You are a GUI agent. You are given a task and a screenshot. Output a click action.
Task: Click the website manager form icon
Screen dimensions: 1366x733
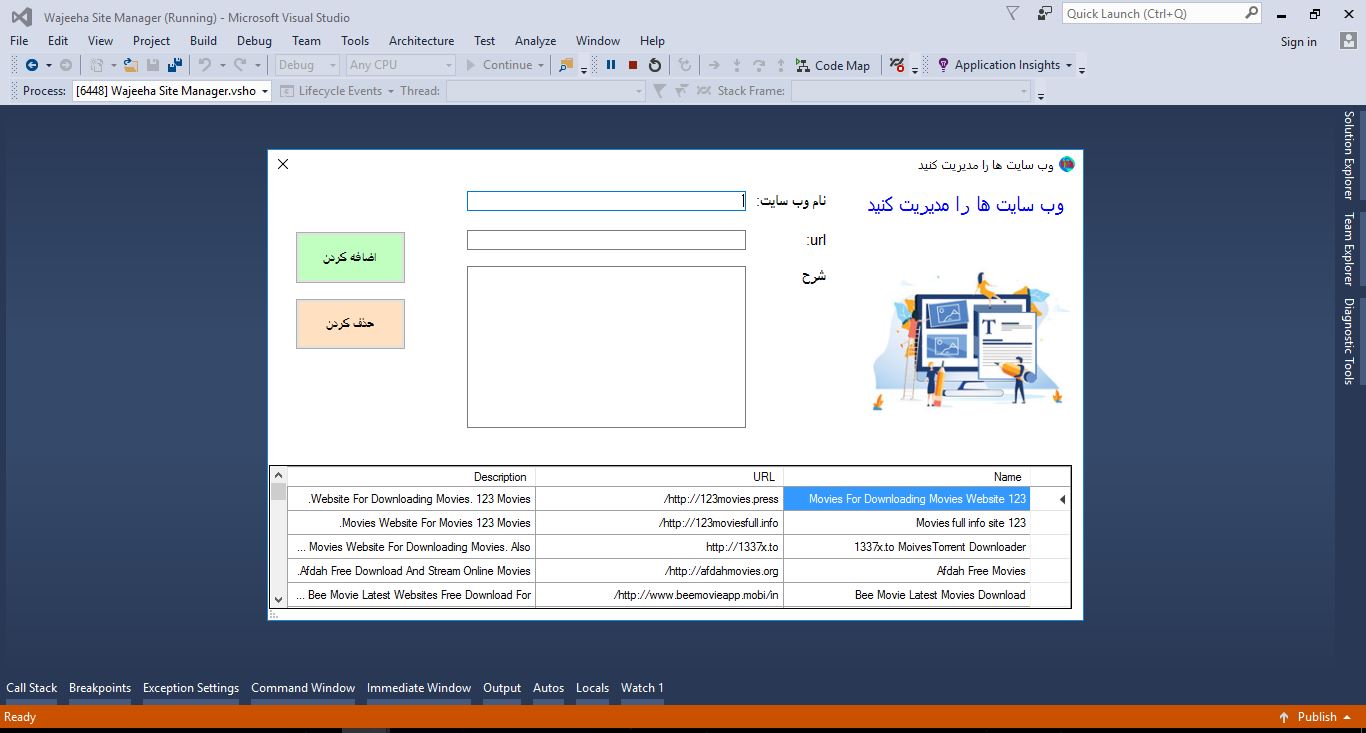[x=1067, y=164]
